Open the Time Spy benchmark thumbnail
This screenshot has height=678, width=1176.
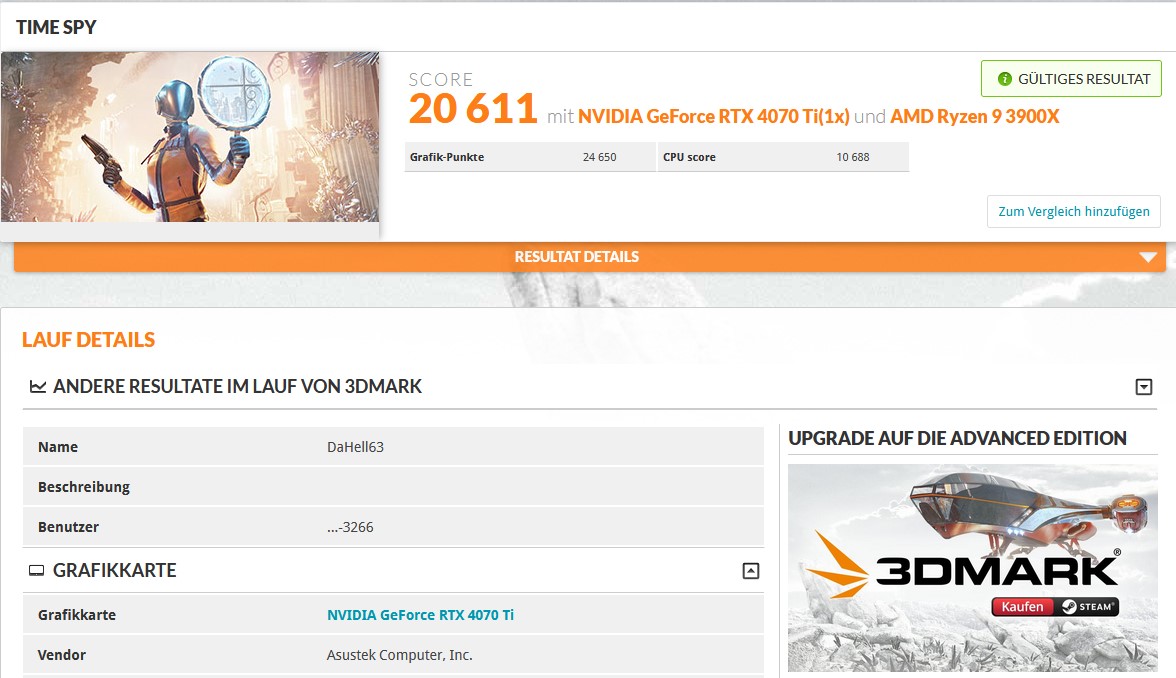point(190,136)
